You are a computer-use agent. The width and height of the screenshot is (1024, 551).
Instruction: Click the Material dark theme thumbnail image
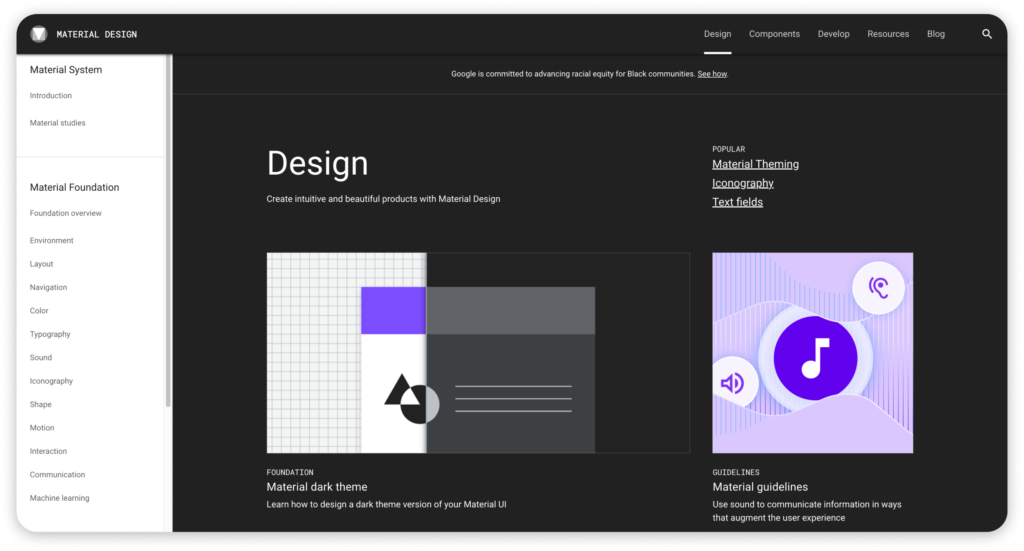coord(478,353)
